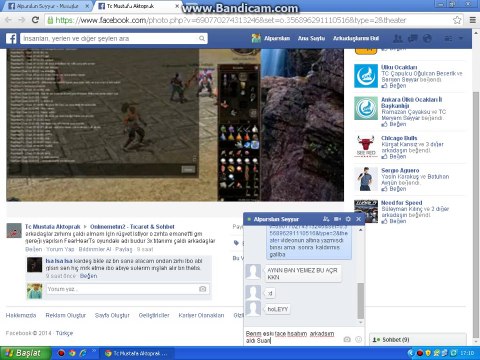Click the Alparslan Seyyar chat title
480x360 pixels.
(x=276, y=219)
